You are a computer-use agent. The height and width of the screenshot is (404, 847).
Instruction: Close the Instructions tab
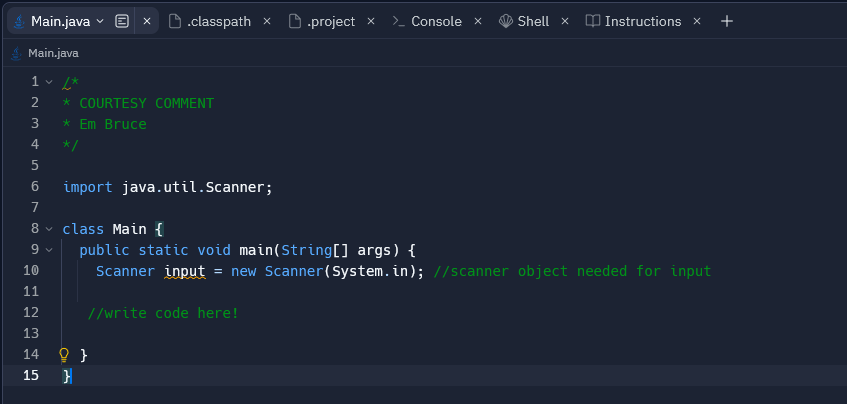[697, 22]
